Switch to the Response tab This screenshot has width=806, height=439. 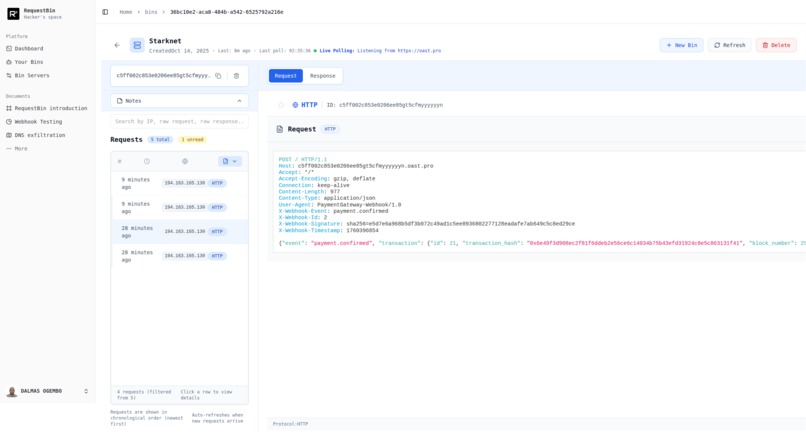click(x=322, y=76)
